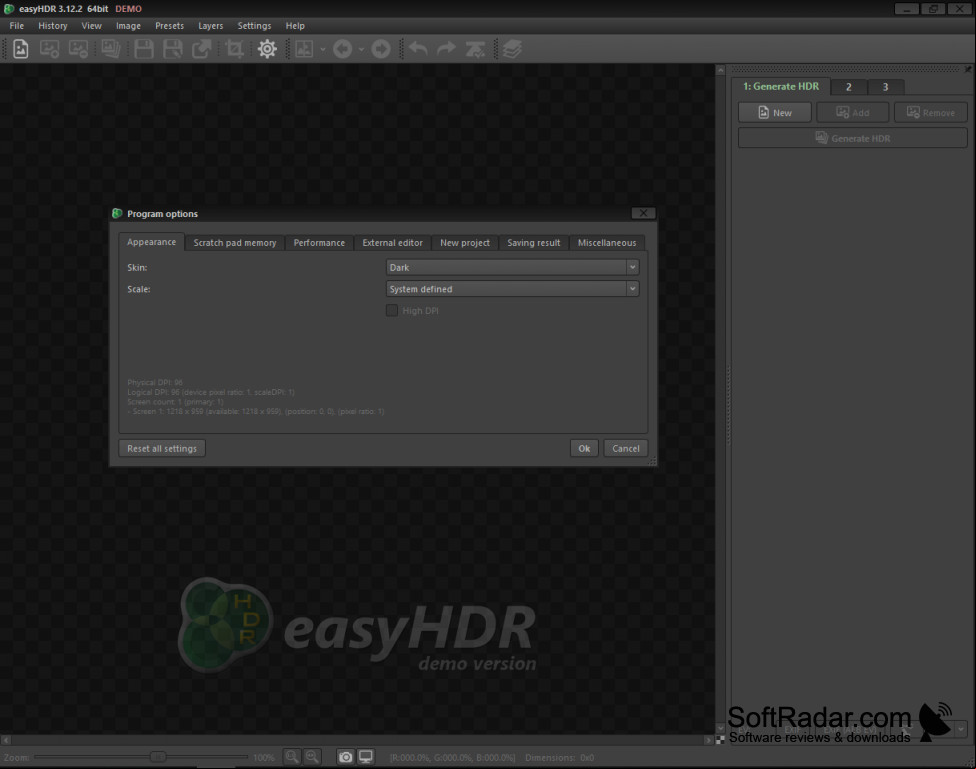The width and height of the screenshot is (976, 769).
Task: Switch to the Appearance tab
Action: pos(151,242)
